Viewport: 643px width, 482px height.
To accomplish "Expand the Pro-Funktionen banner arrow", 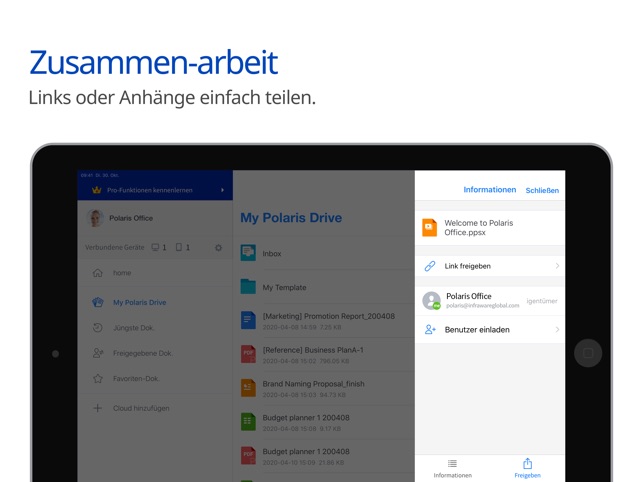I will pyautogui.click(x=222, y=190).
